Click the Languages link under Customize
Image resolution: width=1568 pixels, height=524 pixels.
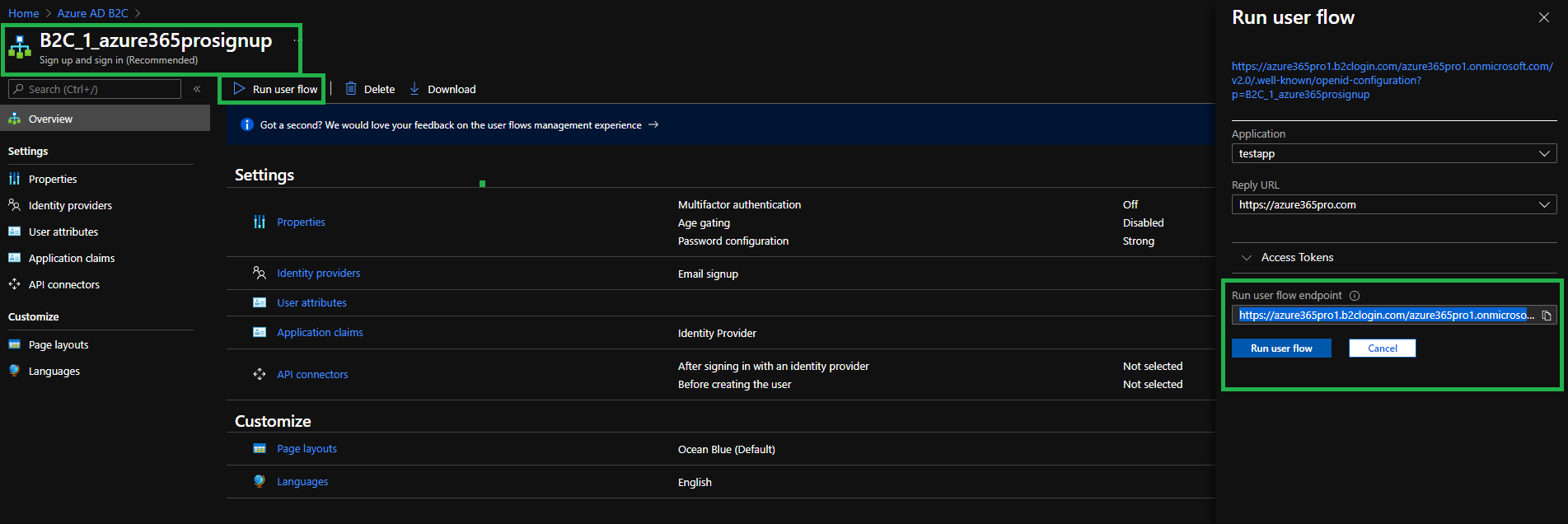click(302, 481)
